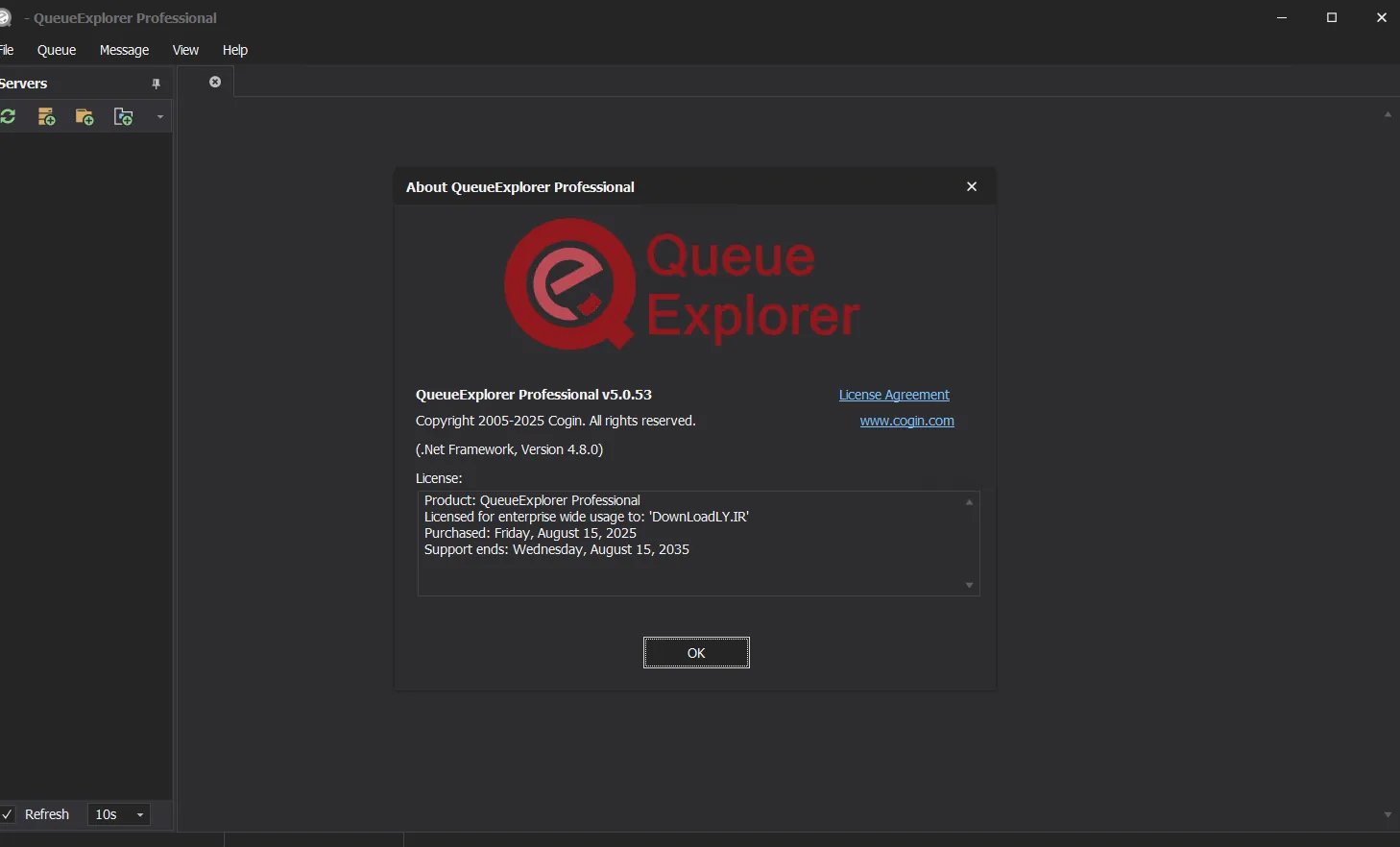Image resolution: width=1400 pixels, height=847 pixels.
Task: Click the "License:" label
Action: click(x=439, y=478)
